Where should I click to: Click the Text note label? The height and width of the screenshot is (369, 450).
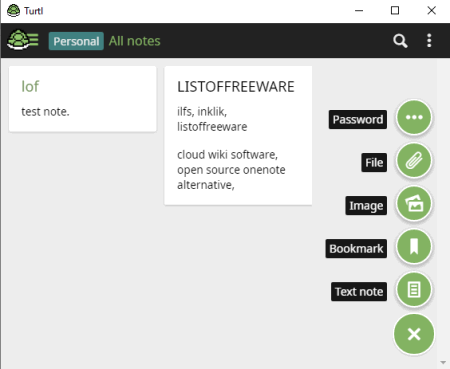tap(359, 292)
